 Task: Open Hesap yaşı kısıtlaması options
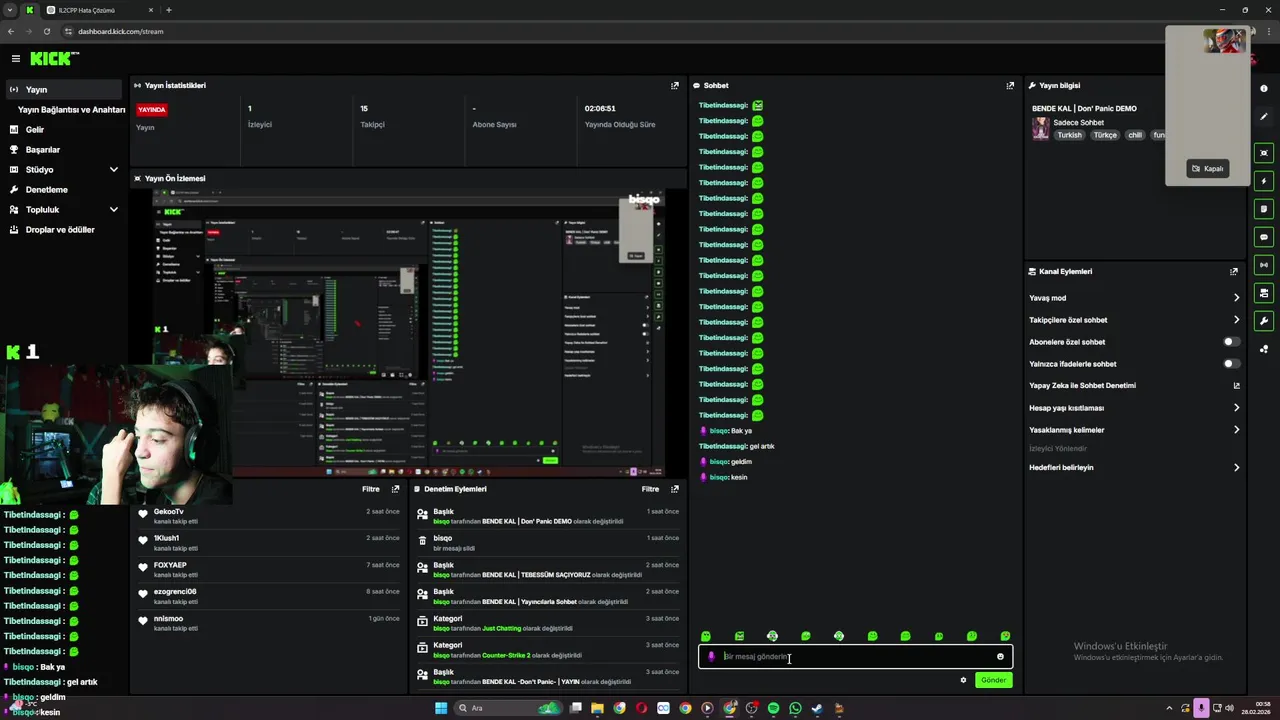click(x=1236, y=408)
